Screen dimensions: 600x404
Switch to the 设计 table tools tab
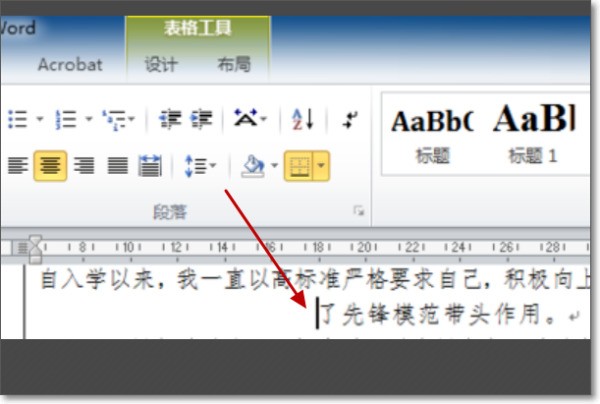click(160, 65)
